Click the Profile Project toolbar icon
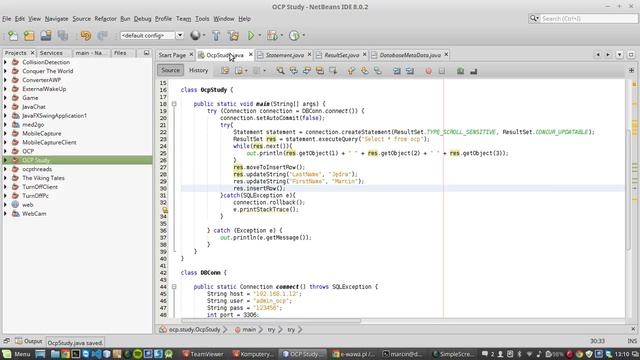Viewport: 640px width, 360px height. coord(294,36)
